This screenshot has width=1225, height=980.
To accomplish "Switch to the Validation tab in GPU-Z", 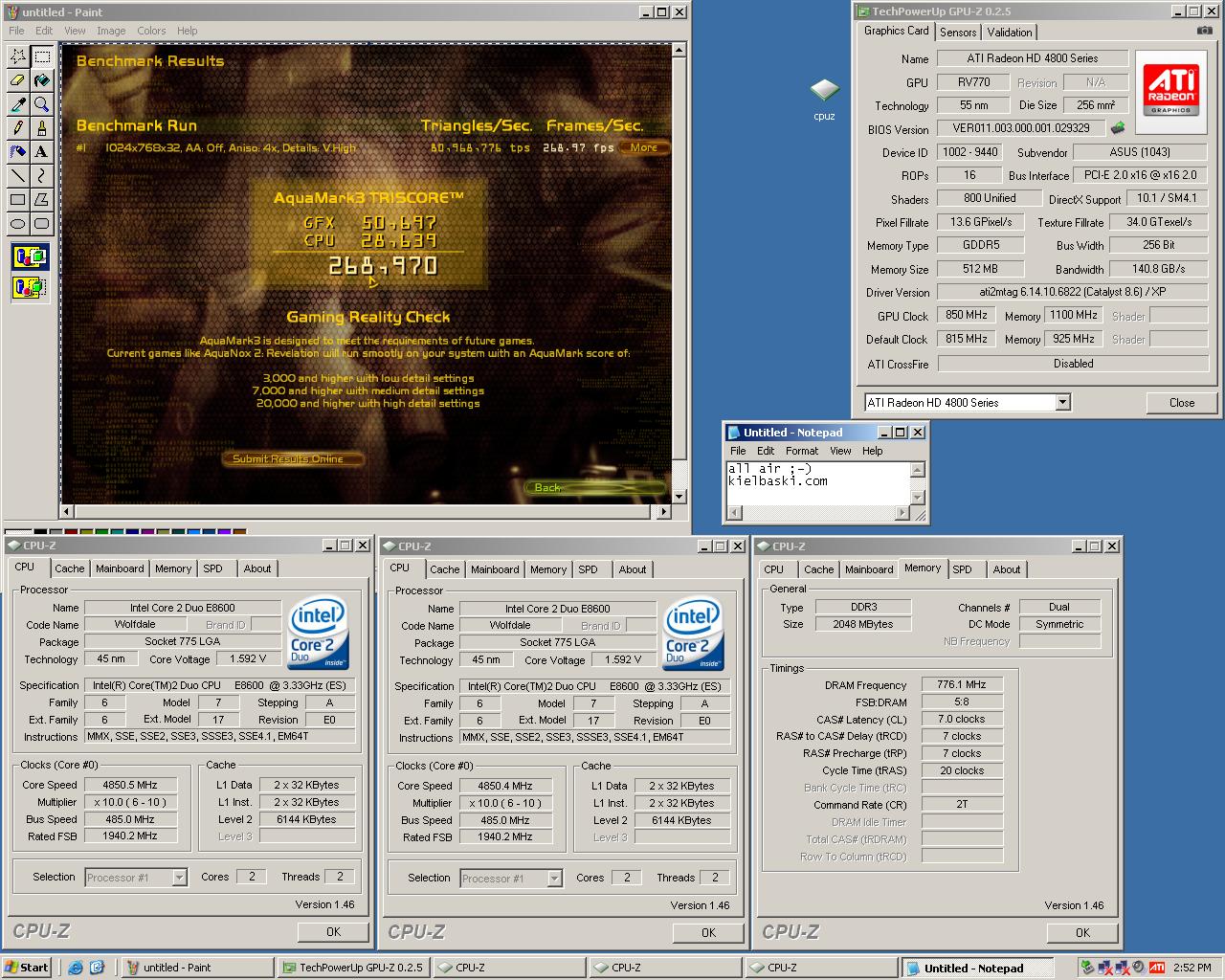I will [1010, 33].
